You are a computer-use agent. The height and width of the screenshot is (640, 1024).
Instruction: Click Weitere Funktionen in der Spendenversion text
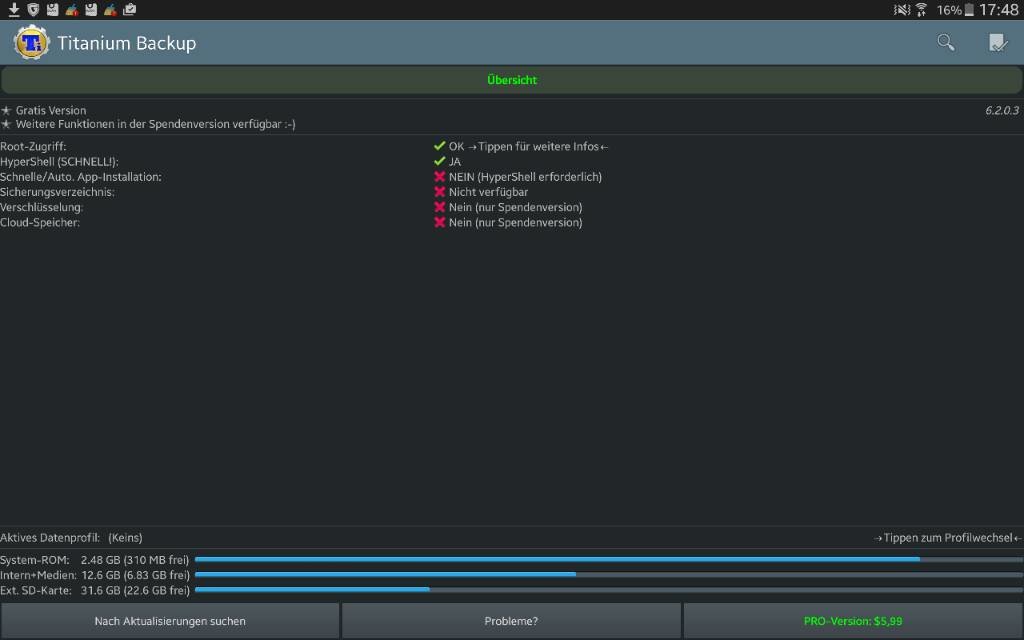click(x=155, y=124)
